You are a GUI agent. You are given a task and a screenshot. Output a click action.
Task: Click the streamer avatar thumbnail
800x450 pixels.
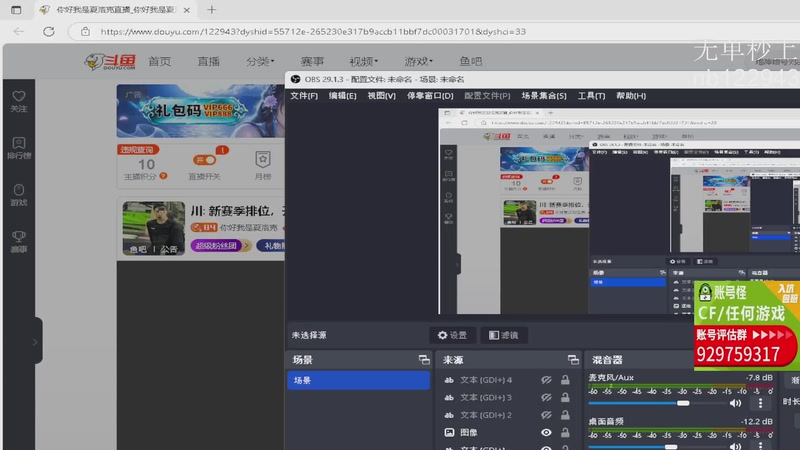[x=154, y=228]
